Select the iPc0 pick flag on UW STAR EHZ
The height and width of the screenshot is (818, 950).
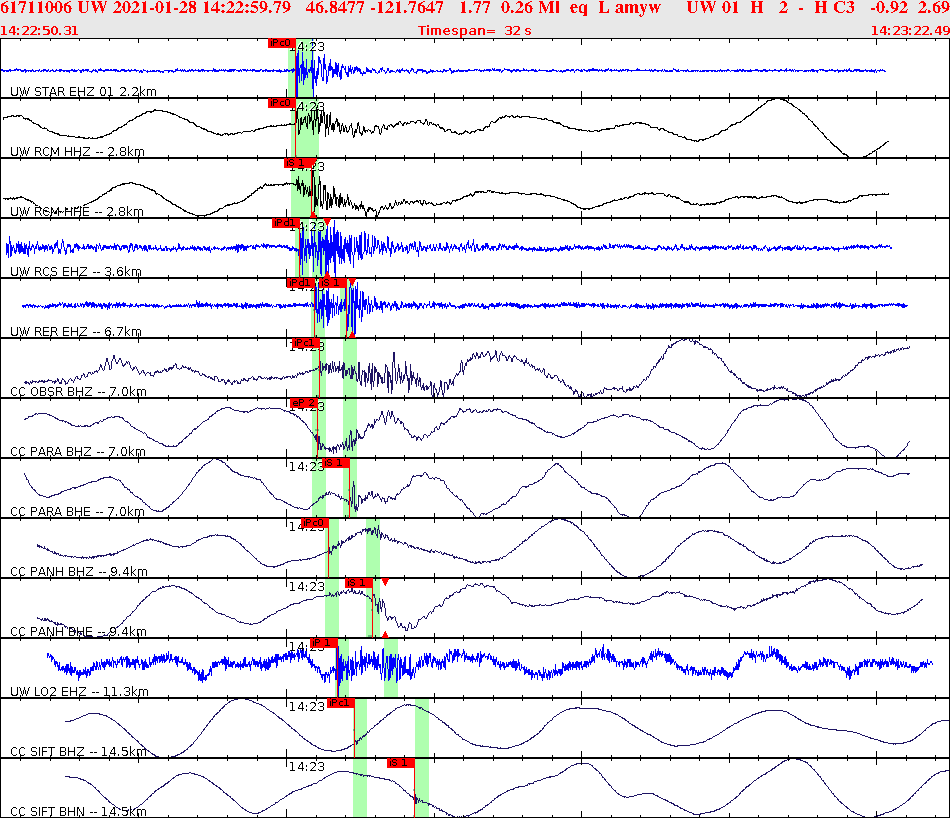281,43
